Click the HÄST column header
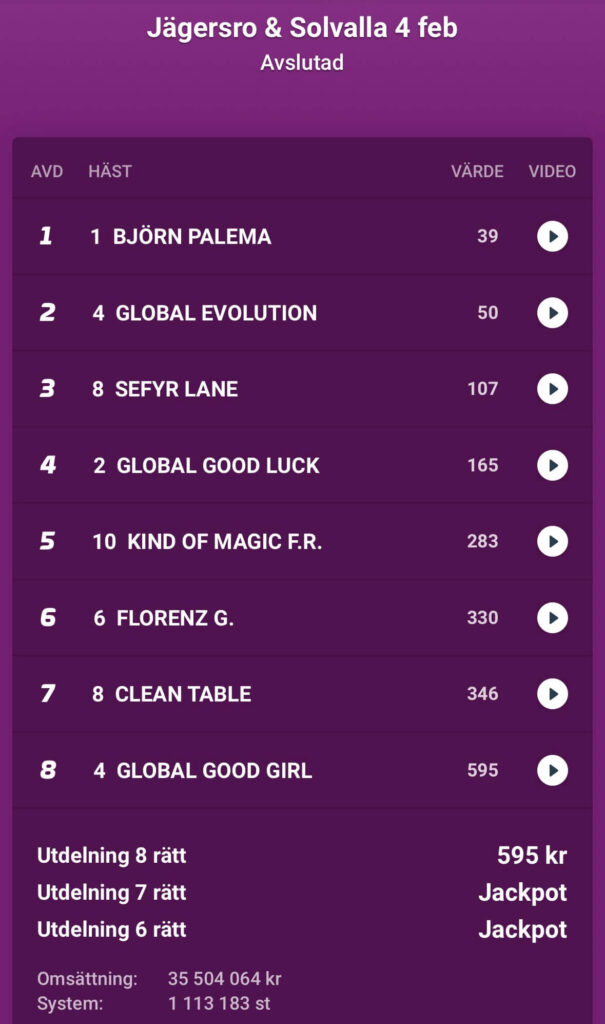Image resolution: width=605 pixels, height=1024 pixels. (x=110, y=171)
